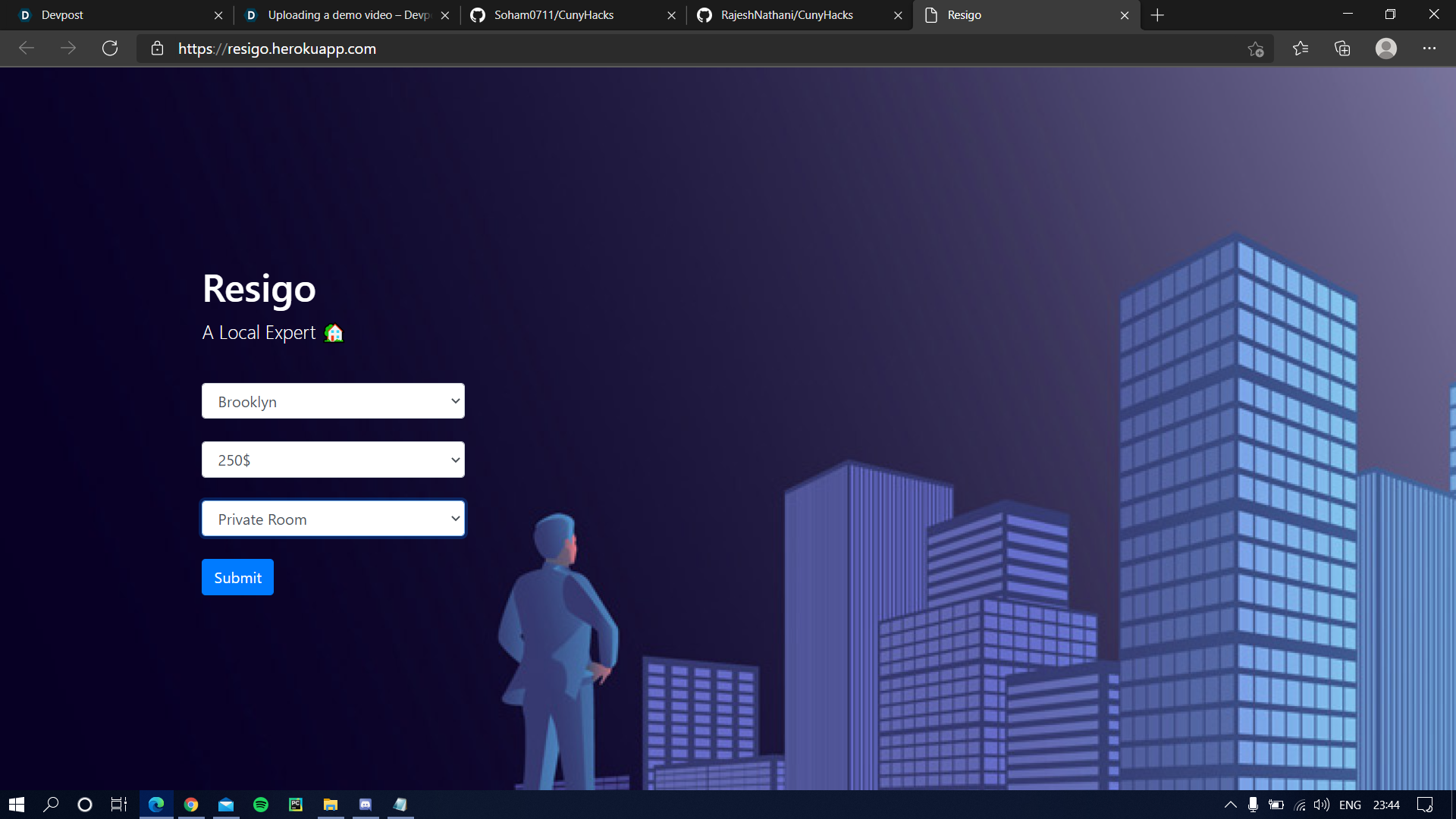Switch to the Devpost tab
Viewport: 1456px width, 819px height.
coord(114,15)
